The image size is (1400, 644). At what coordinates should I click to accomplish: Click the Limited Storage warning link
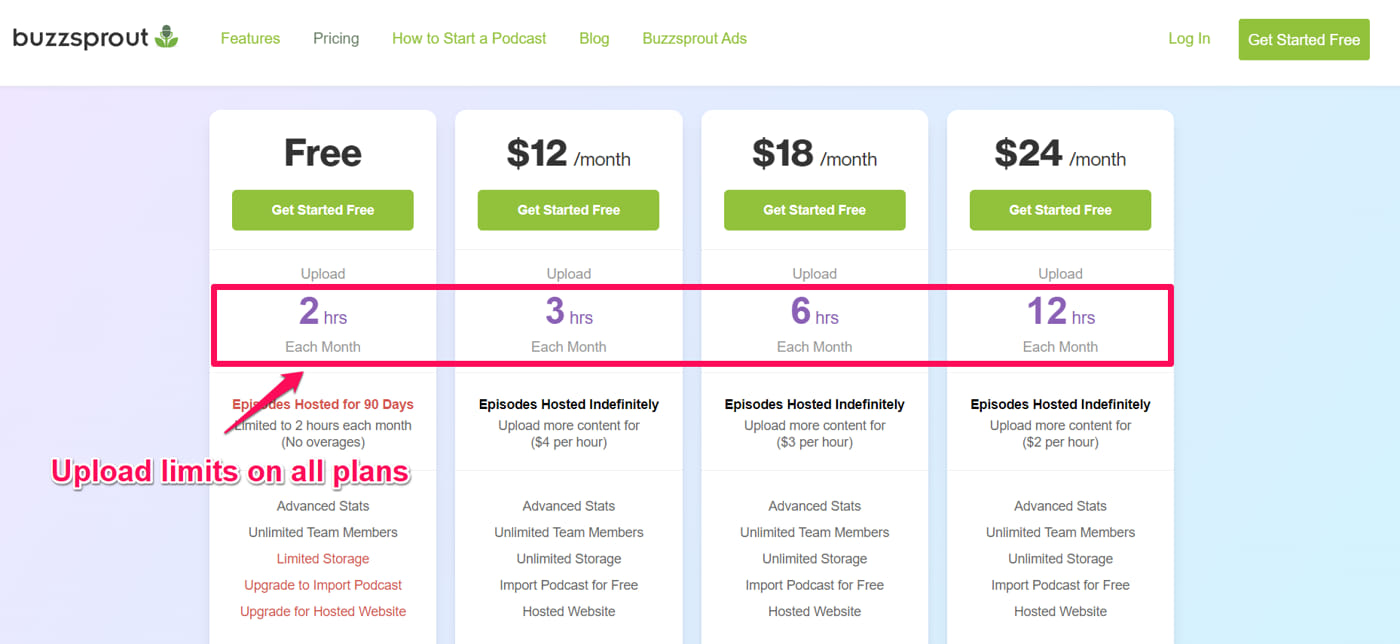322,558
